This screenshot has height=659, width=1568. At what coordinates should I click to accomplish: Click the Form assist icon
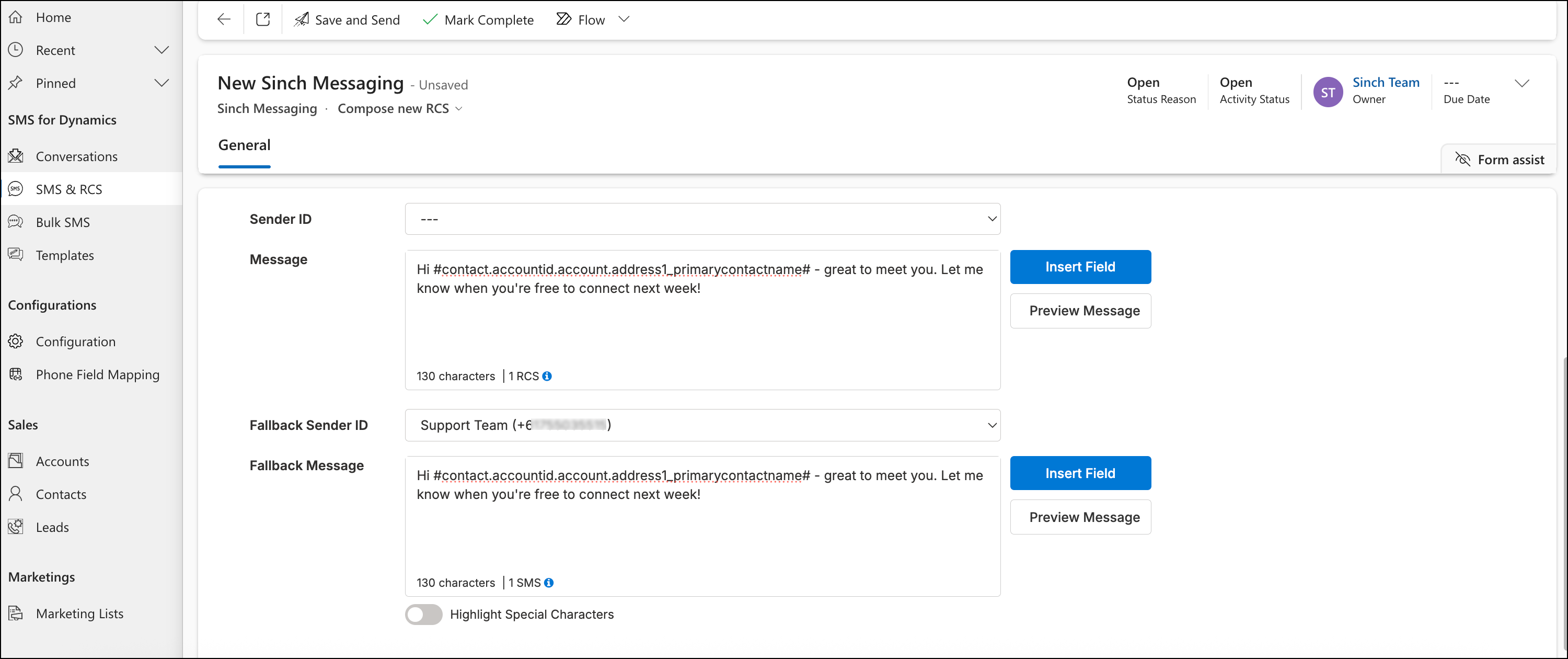click(x=1462, y=160)
